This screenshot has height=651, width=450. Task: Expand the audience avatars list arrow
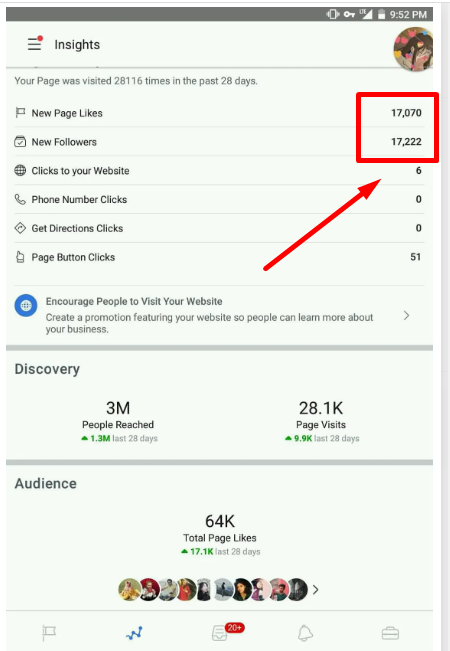click(315, 590)
